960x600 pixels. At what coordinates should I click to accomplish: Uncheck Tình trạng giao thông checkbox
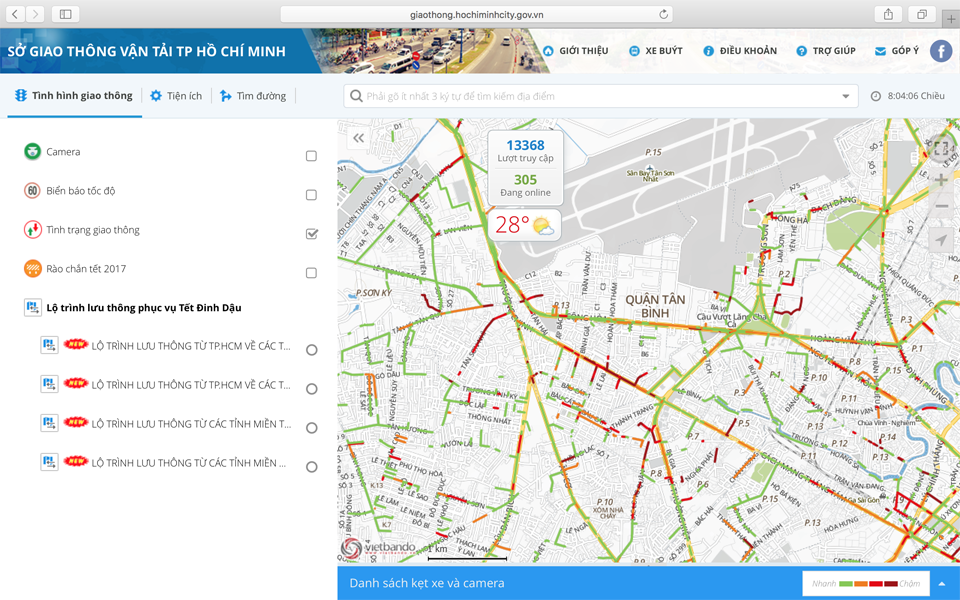coord(311,234)
